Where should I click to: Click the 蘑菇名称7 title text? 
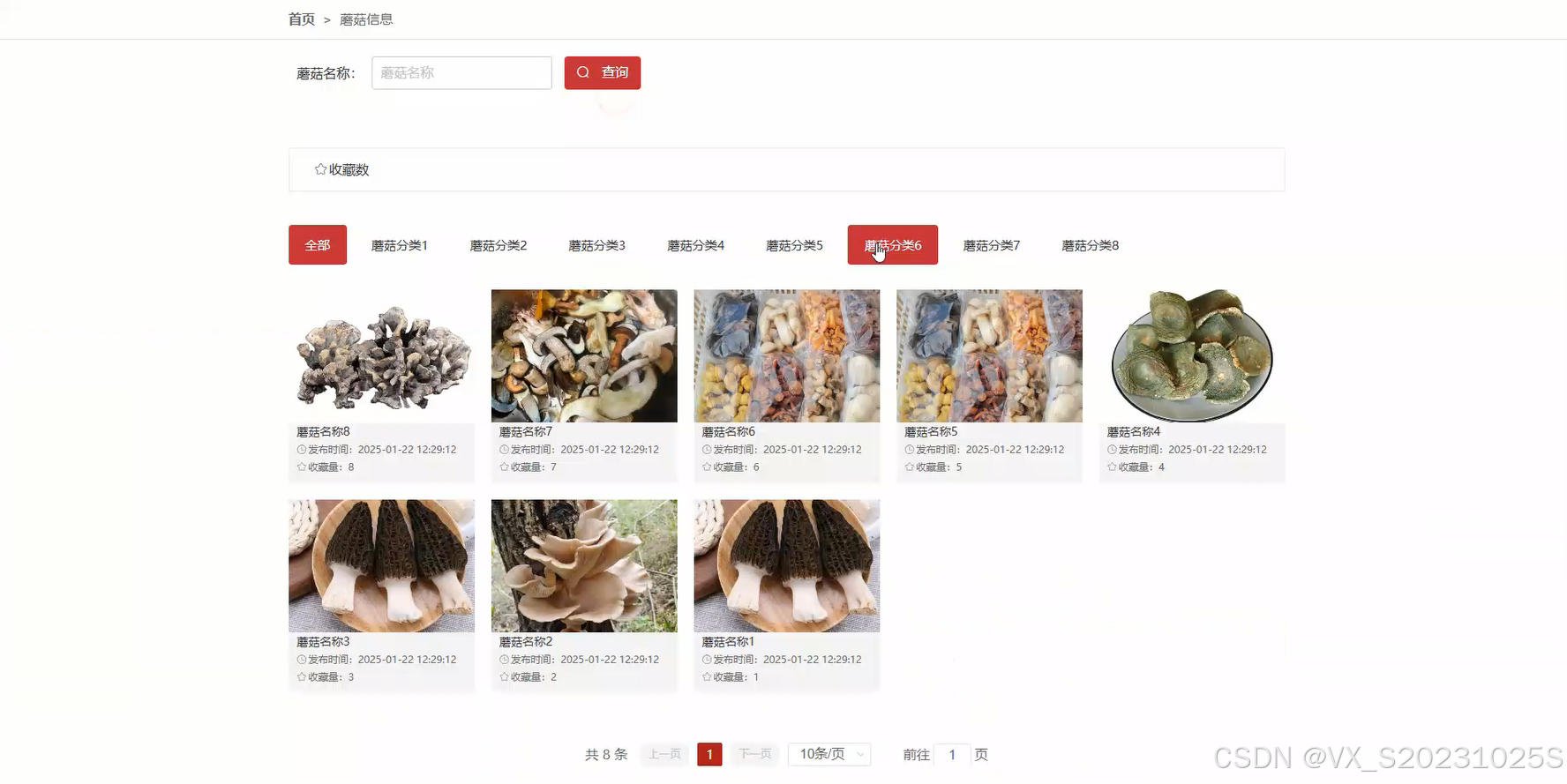point(526,432)
